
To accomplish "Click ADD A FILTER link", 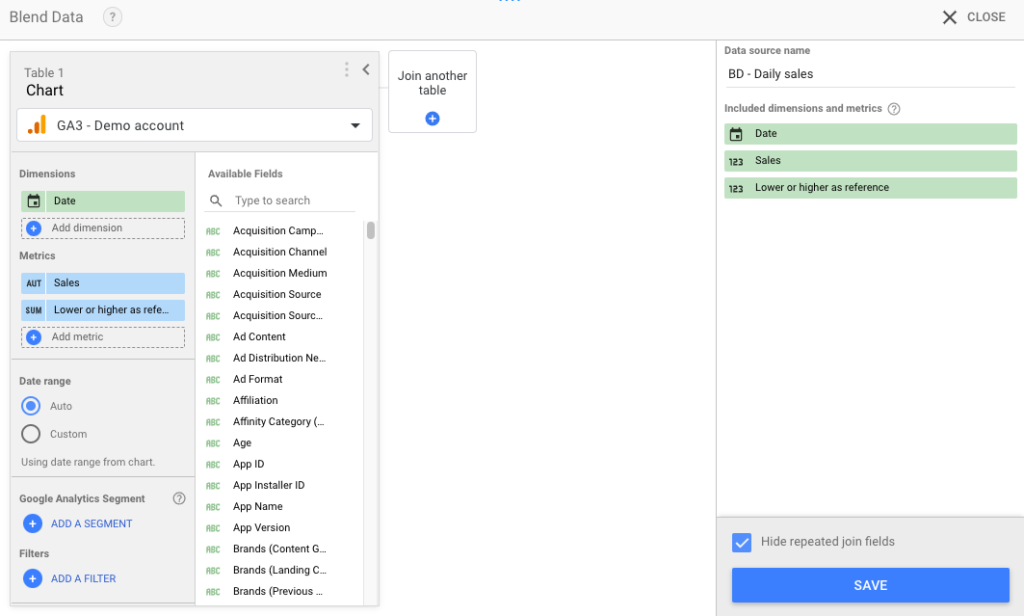I will coord(84,578).
